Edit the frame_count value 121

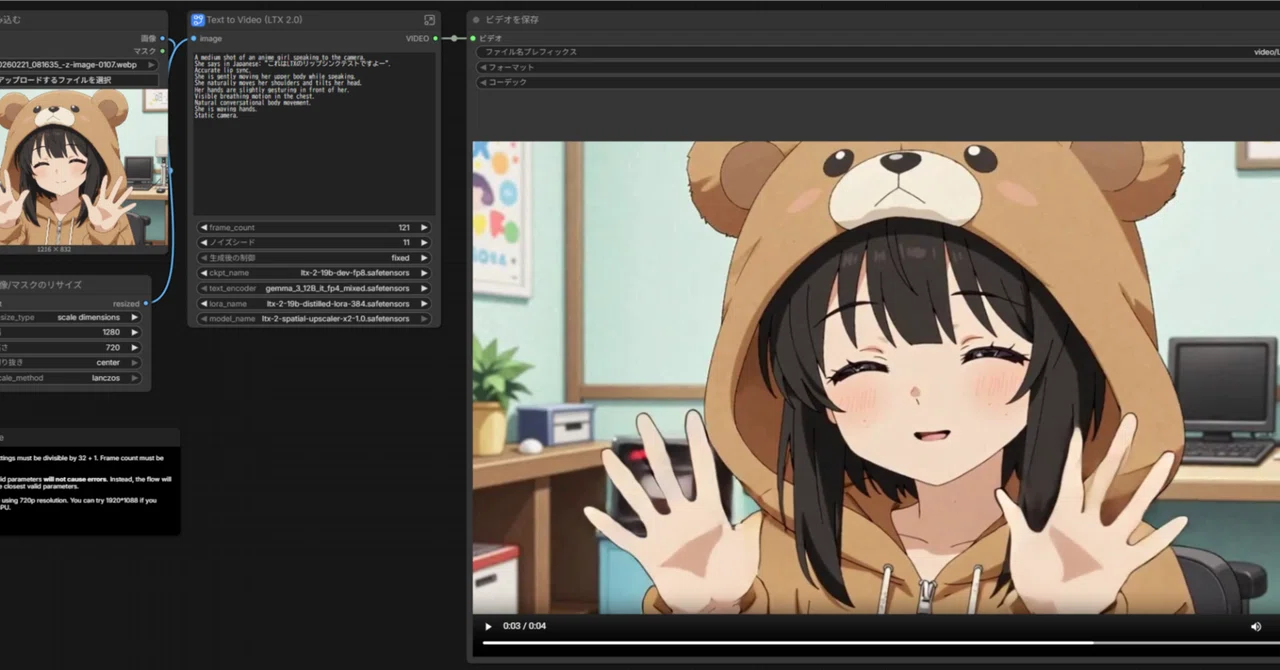point(404,228)
